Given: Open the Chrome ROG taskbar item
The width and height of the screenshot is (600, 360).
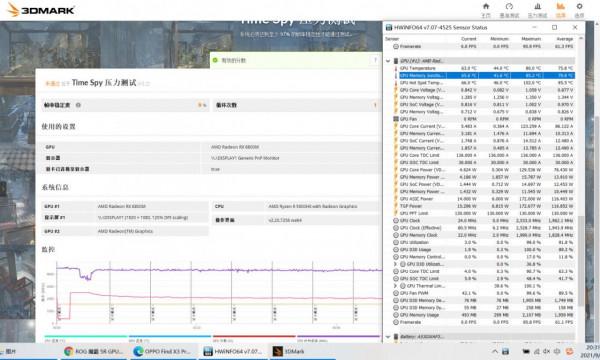Looking at the screenshot, I should tap(94, 351).
